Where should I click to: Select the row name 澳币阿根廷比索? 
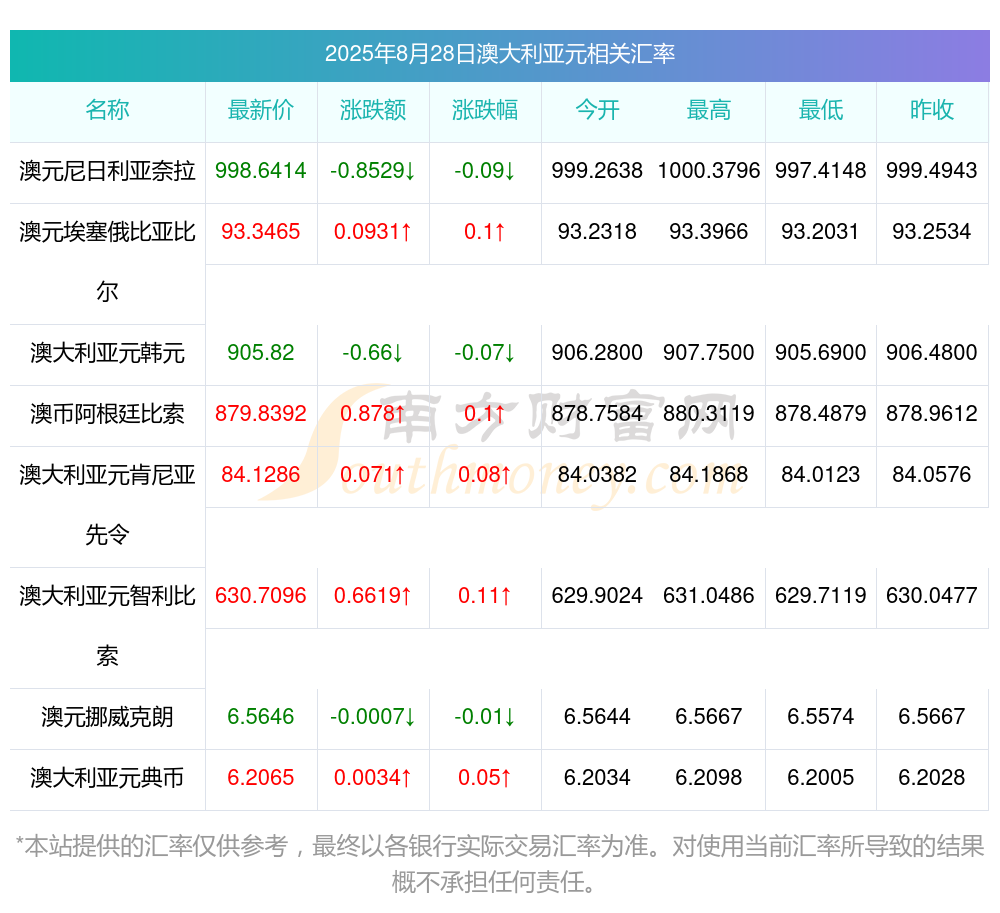pos(107,414)
